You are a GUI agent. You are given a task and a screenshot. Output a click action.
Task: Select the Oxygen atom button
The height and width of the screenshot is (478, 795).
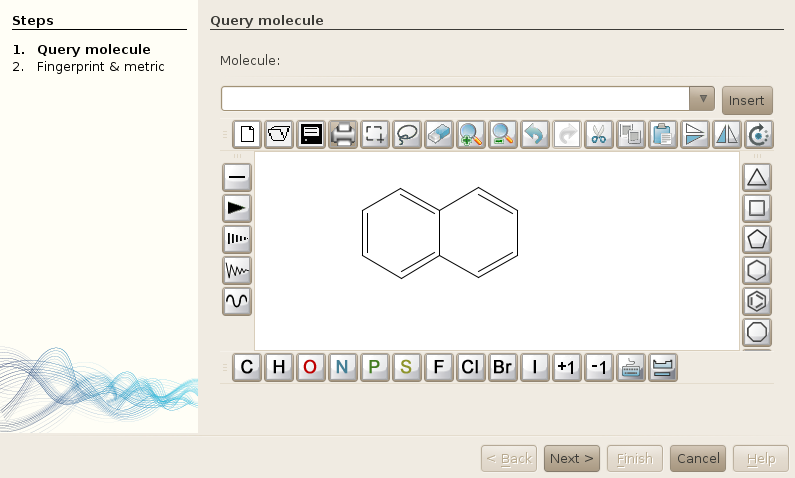[310, 367]
